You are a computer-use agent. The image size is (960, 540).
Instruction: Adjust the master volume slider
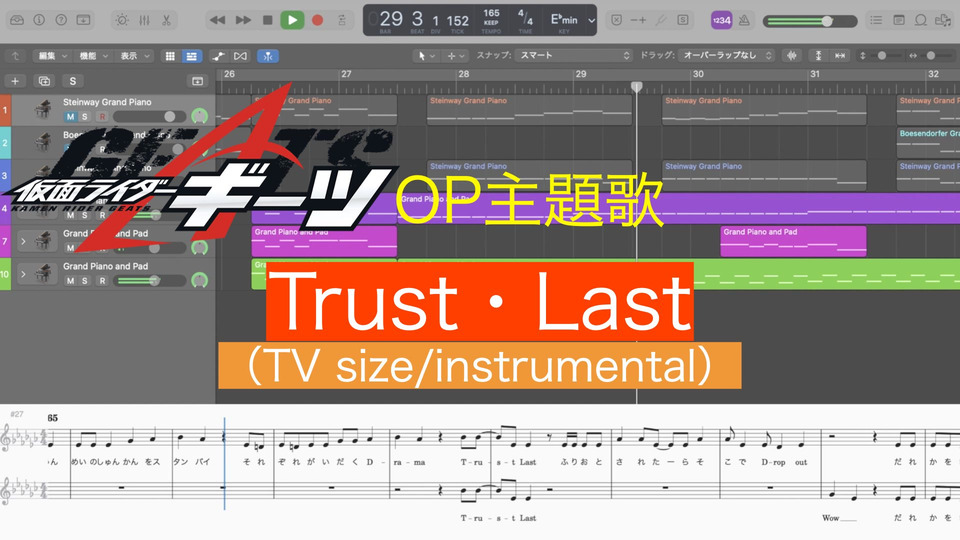point(809,21)
